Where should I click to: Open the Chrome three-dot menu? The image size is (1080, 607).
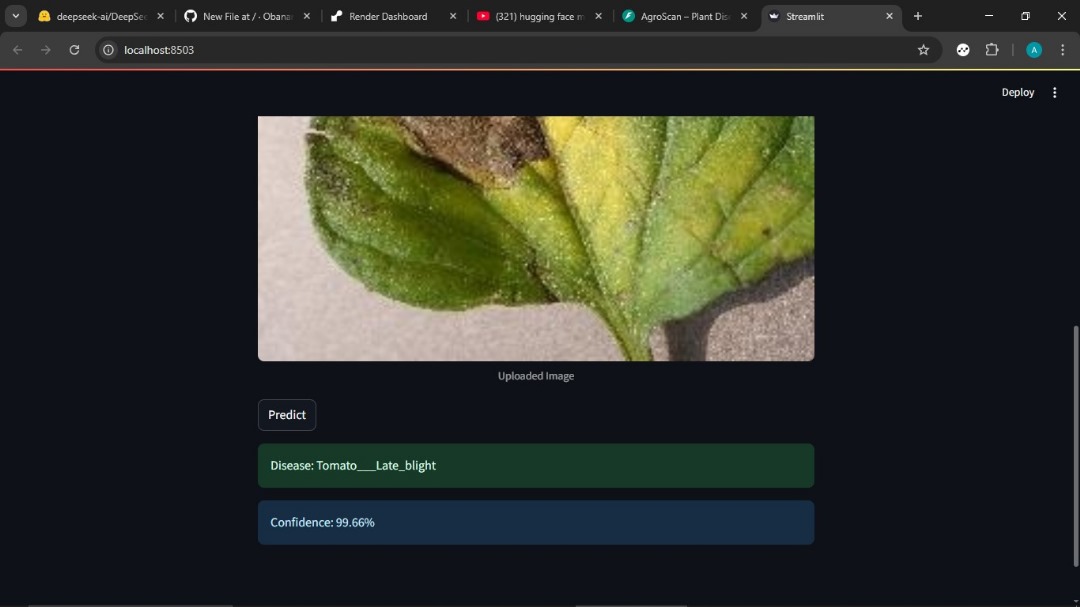pyautogui.click(x=1062, y=50)
